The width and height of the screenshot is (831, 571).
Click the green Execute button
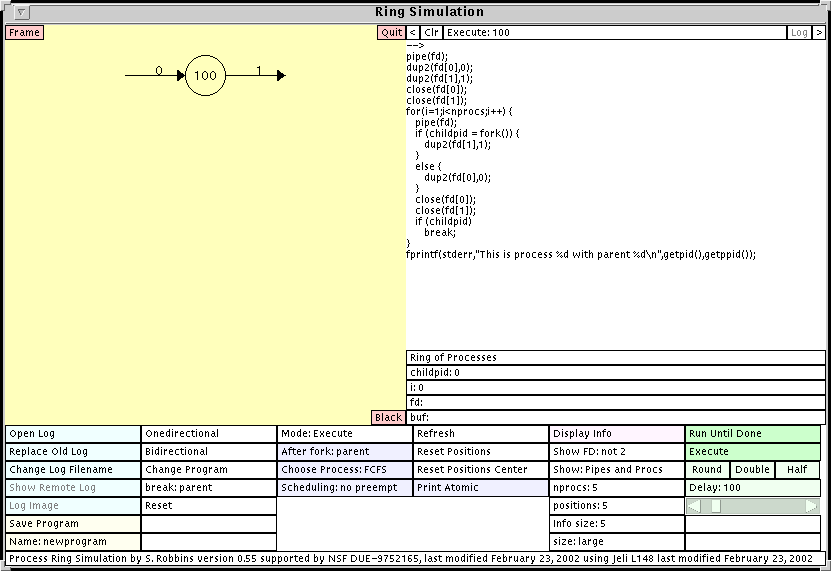pyautogui.click(x=753, y=452)
